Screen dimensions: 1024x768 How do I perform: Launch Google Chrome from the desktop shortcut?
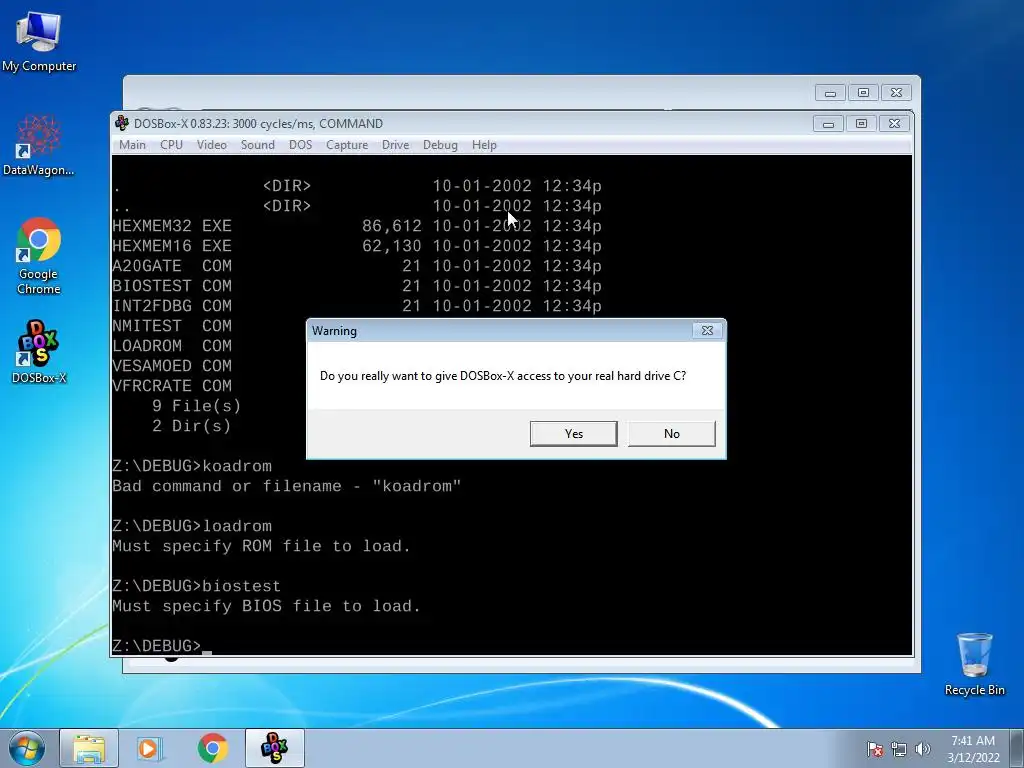pos(39,255)
